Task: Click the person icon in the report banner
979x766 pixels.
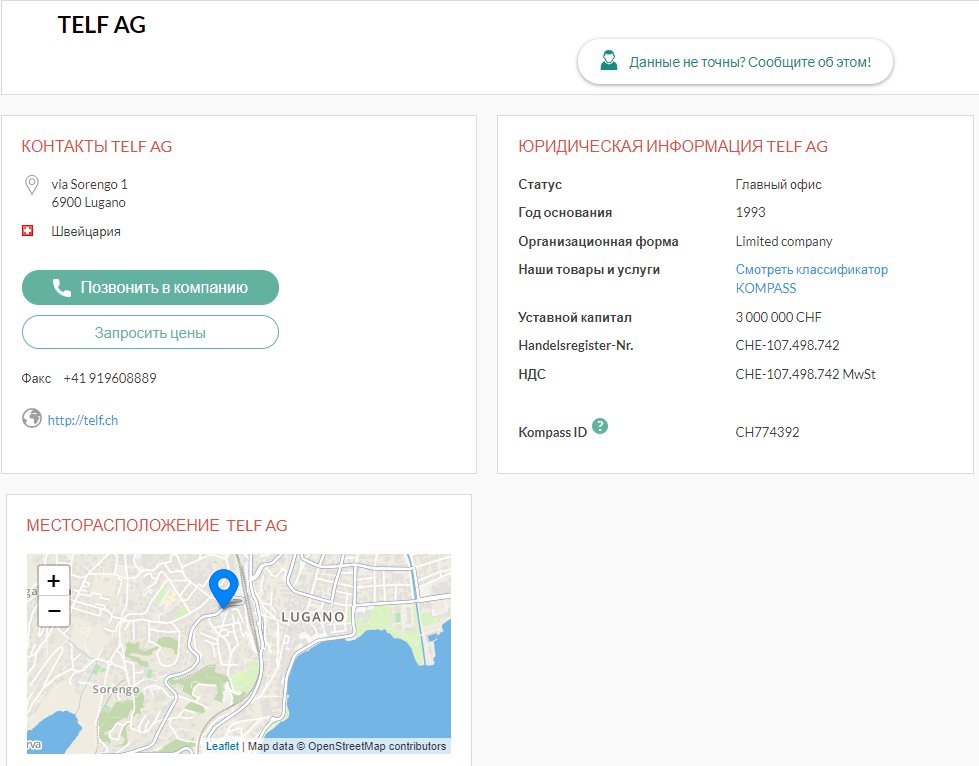Action: click(608, 61)
